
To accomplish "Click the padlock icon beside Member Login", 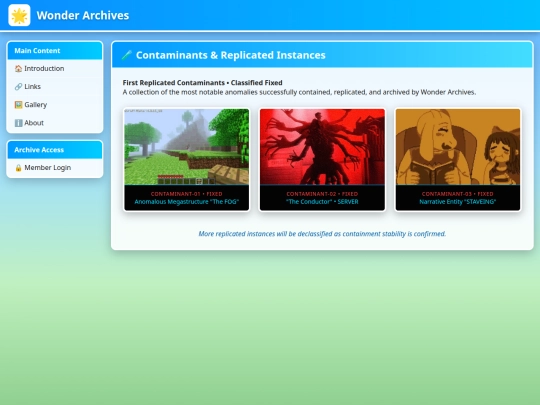I will (18, 168).
